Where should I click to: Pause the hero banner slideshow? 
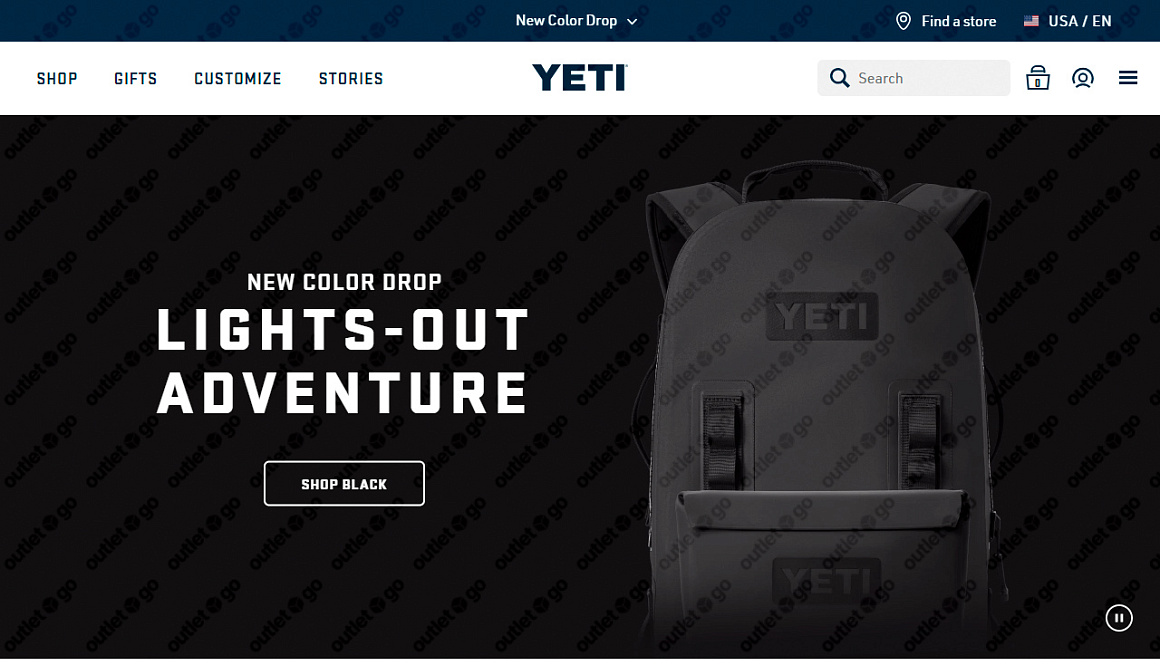[x=1119, y=618]
